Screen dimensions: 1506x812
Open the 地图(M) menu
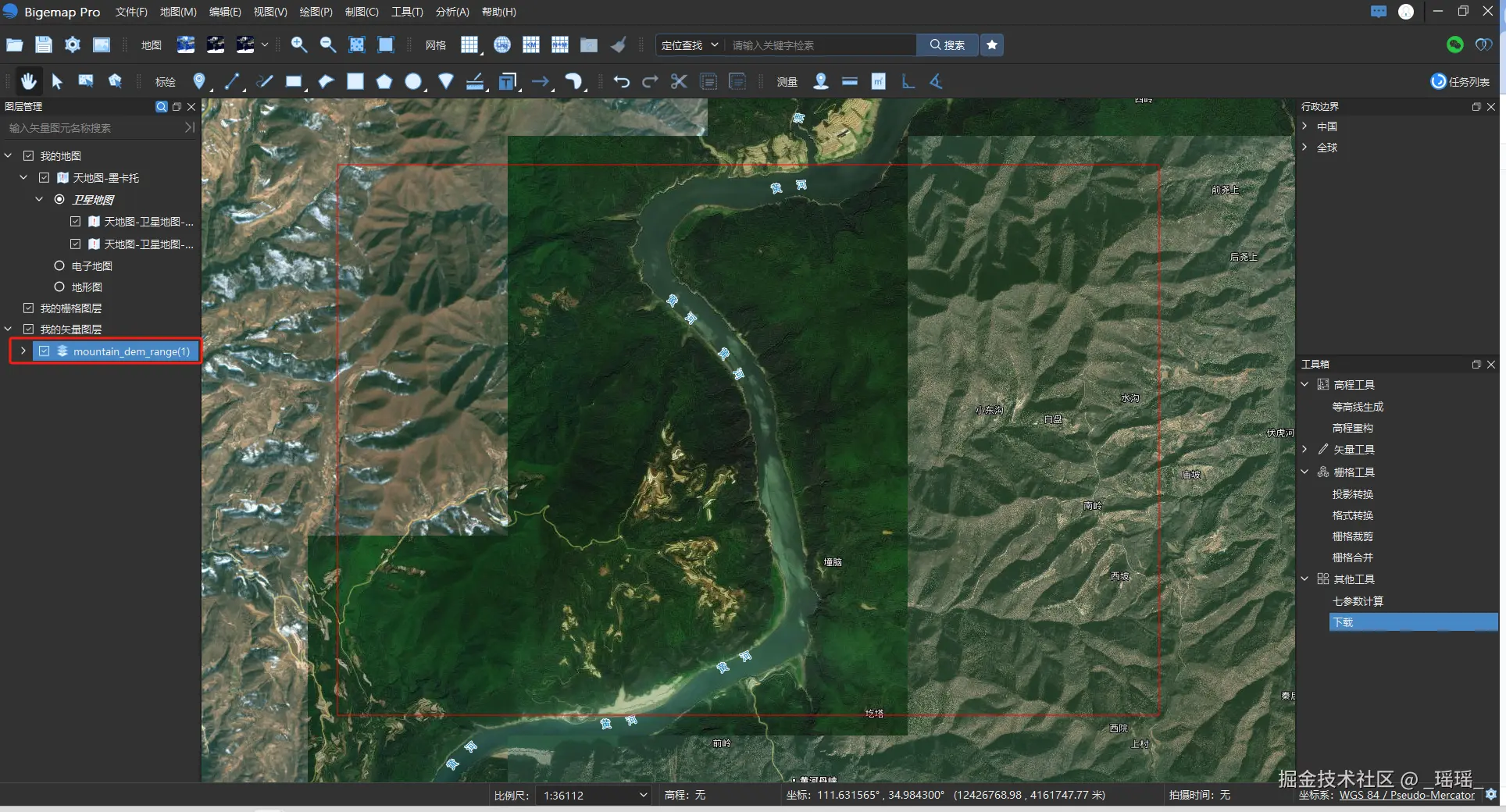point(178,12)
